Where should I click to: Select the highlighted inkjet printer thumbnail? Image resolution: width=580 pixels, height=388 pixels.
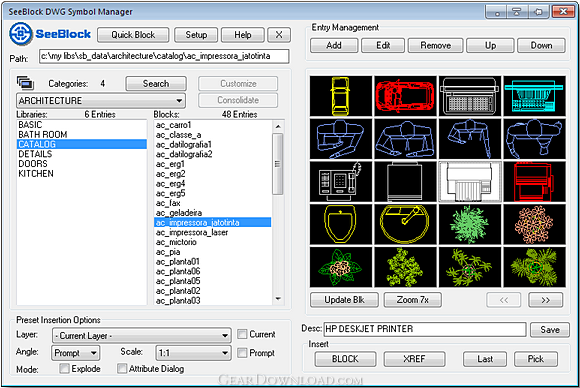coord(470,182)
